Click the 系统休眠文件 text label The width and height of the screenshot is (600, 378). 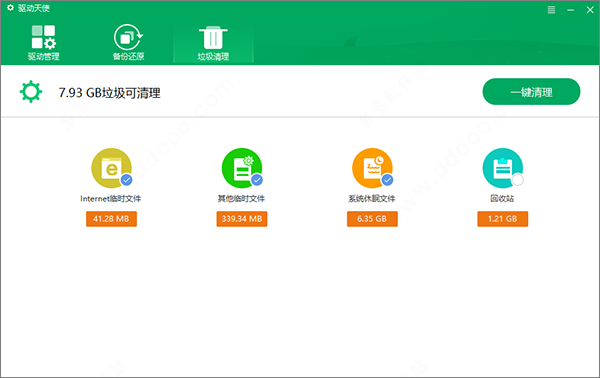click(372, 199)
